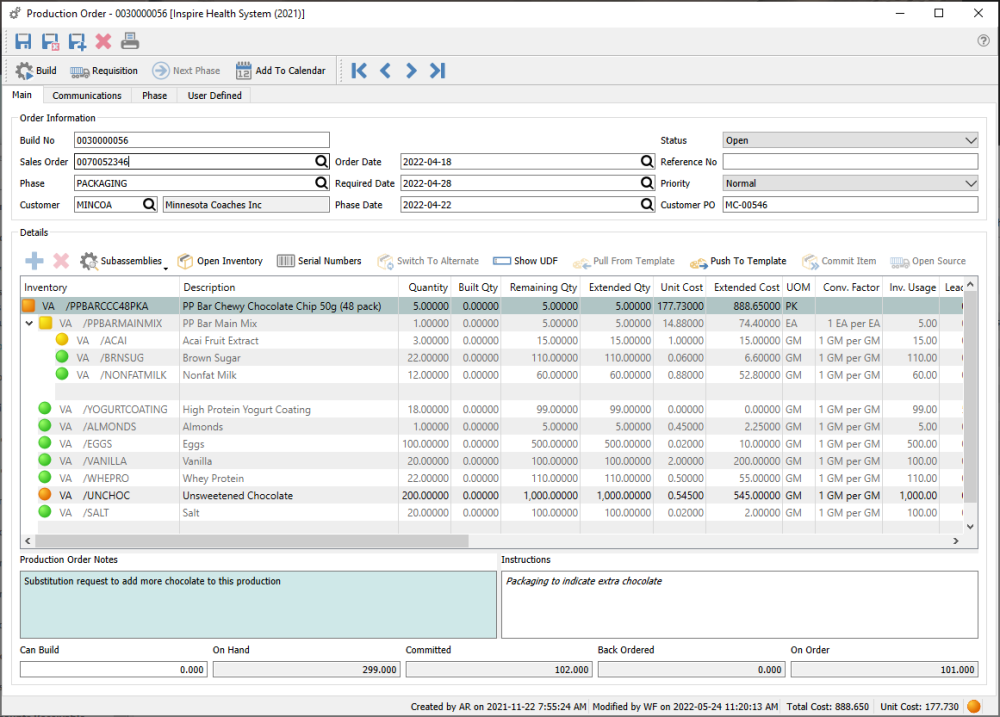Screen dimensions: 1000x717
Task: Click the Customer PO input field
Action: click(850, 205)
